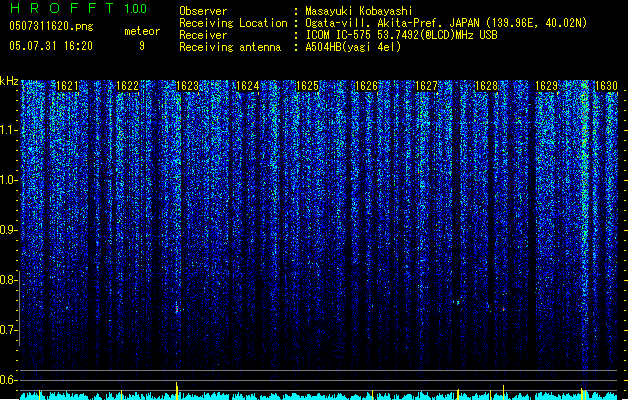Click the ICOM IC-575 receiver value

(402, 35)
